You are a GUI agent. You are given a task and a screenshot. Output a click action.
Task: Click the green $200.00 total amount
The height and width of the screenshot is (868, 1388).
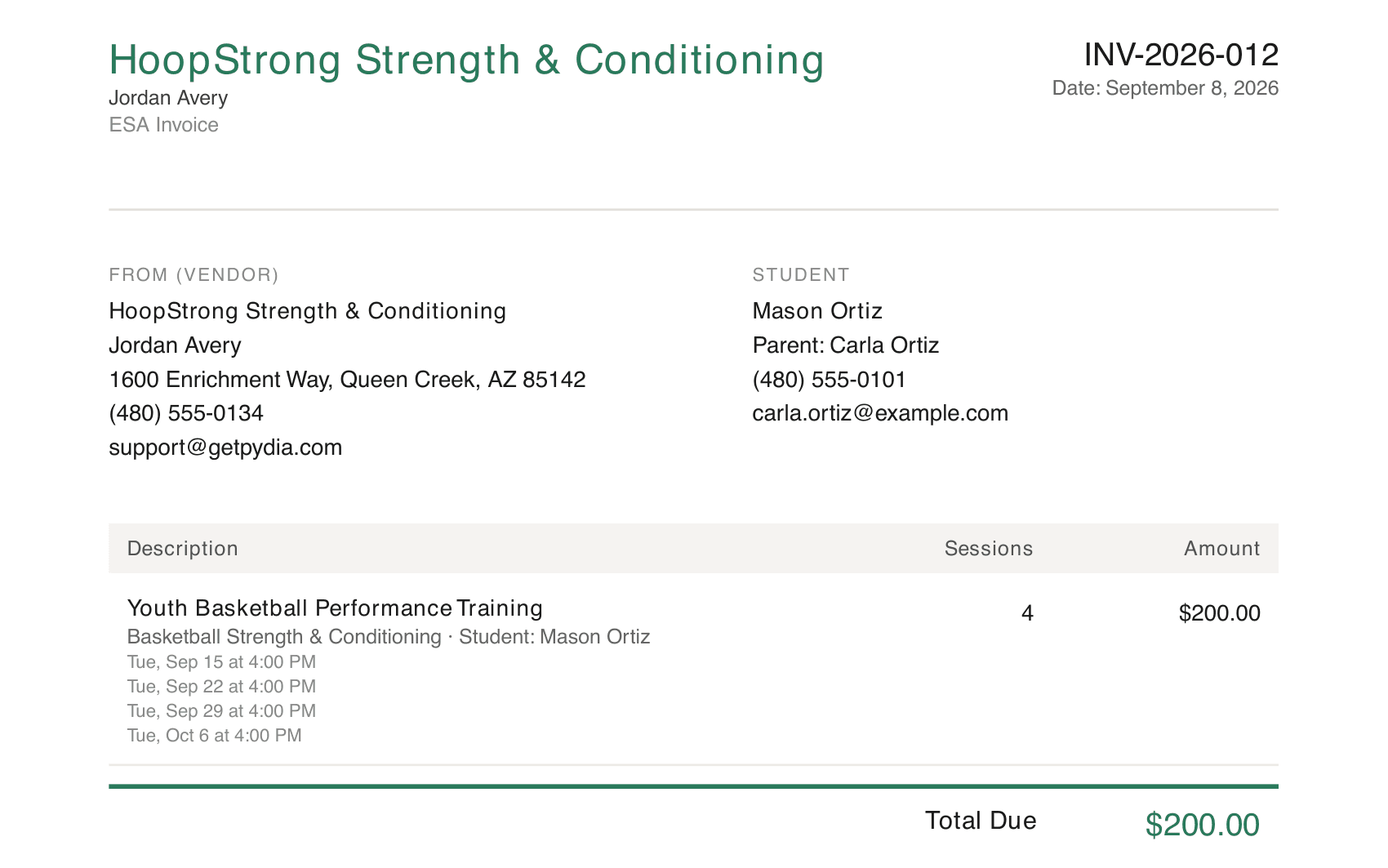[1203, 825]
